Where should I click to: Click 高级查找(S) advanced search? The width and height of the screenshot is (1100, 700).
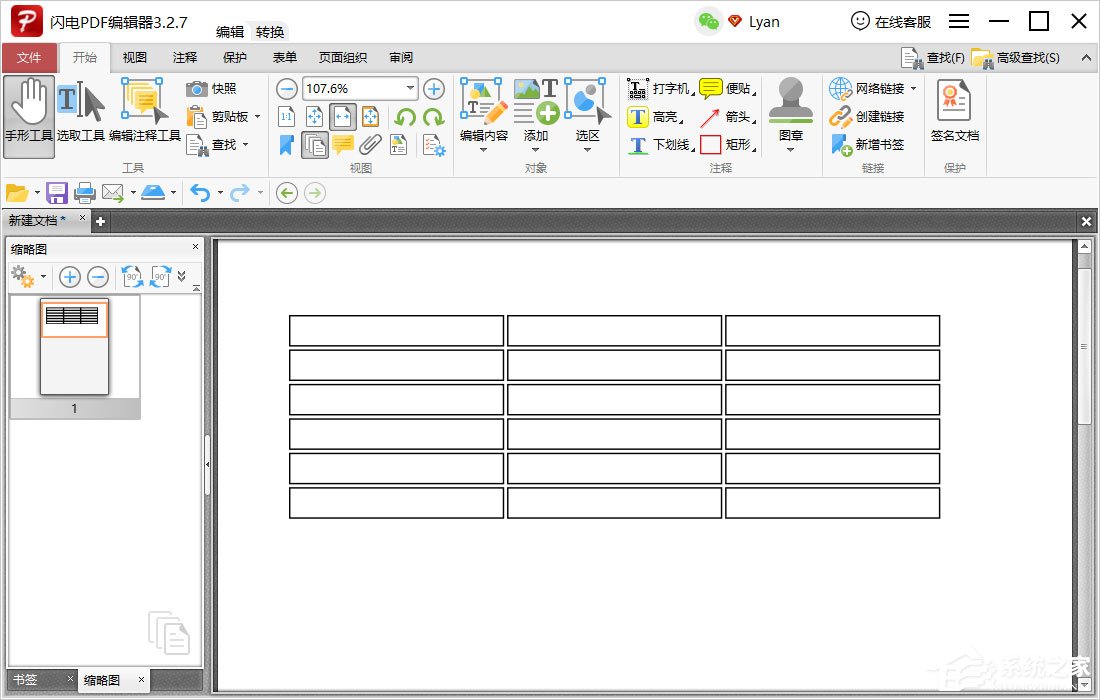point(1016,58)
